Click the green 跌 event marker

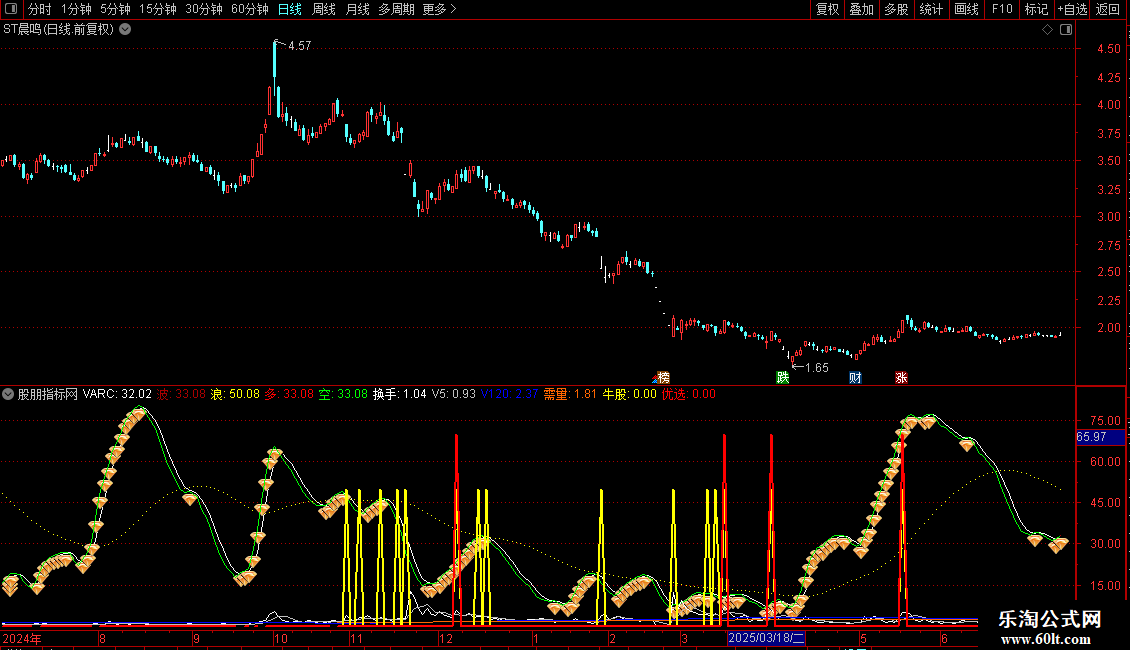click(x=783, y=378)
